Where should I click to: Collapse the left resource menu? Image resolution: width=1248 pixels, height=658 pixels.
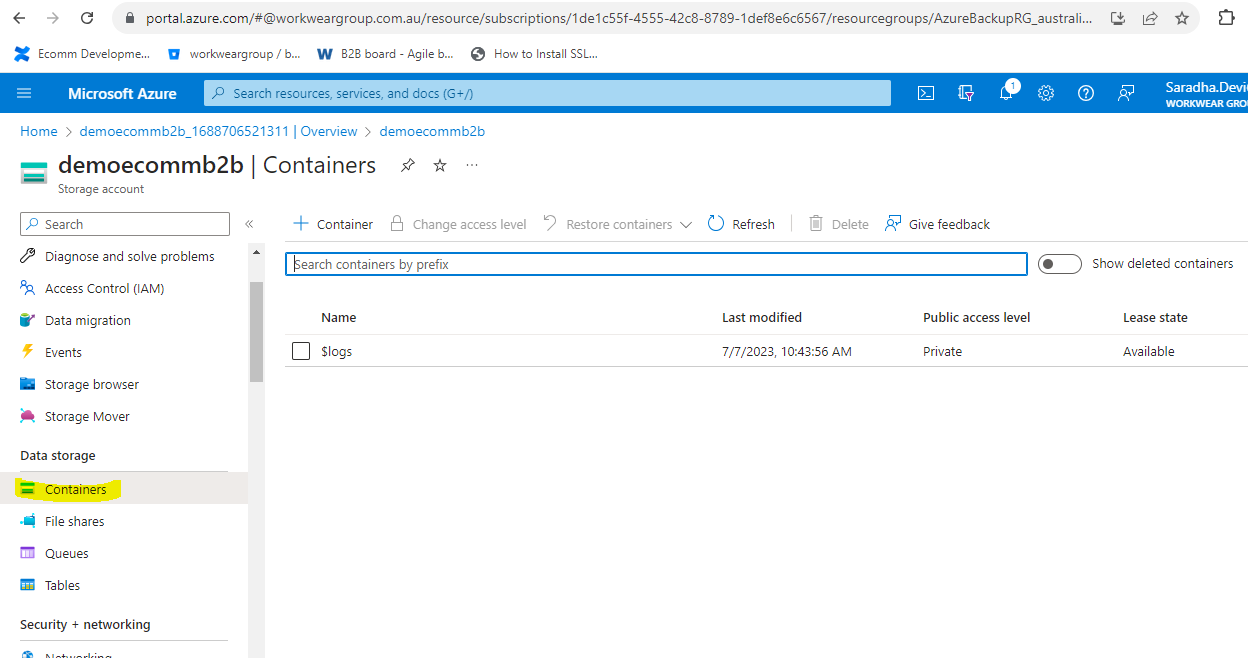click(249, 224)
